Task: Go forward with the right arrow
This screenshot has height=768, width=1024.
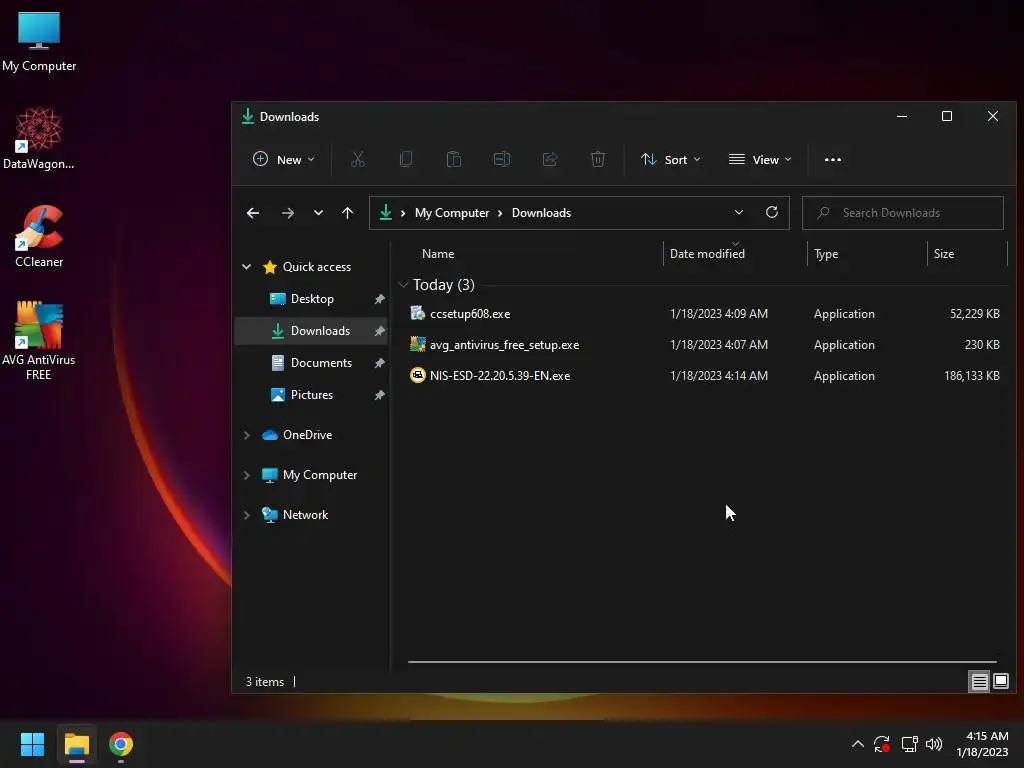Action: (x=287, y=213)
